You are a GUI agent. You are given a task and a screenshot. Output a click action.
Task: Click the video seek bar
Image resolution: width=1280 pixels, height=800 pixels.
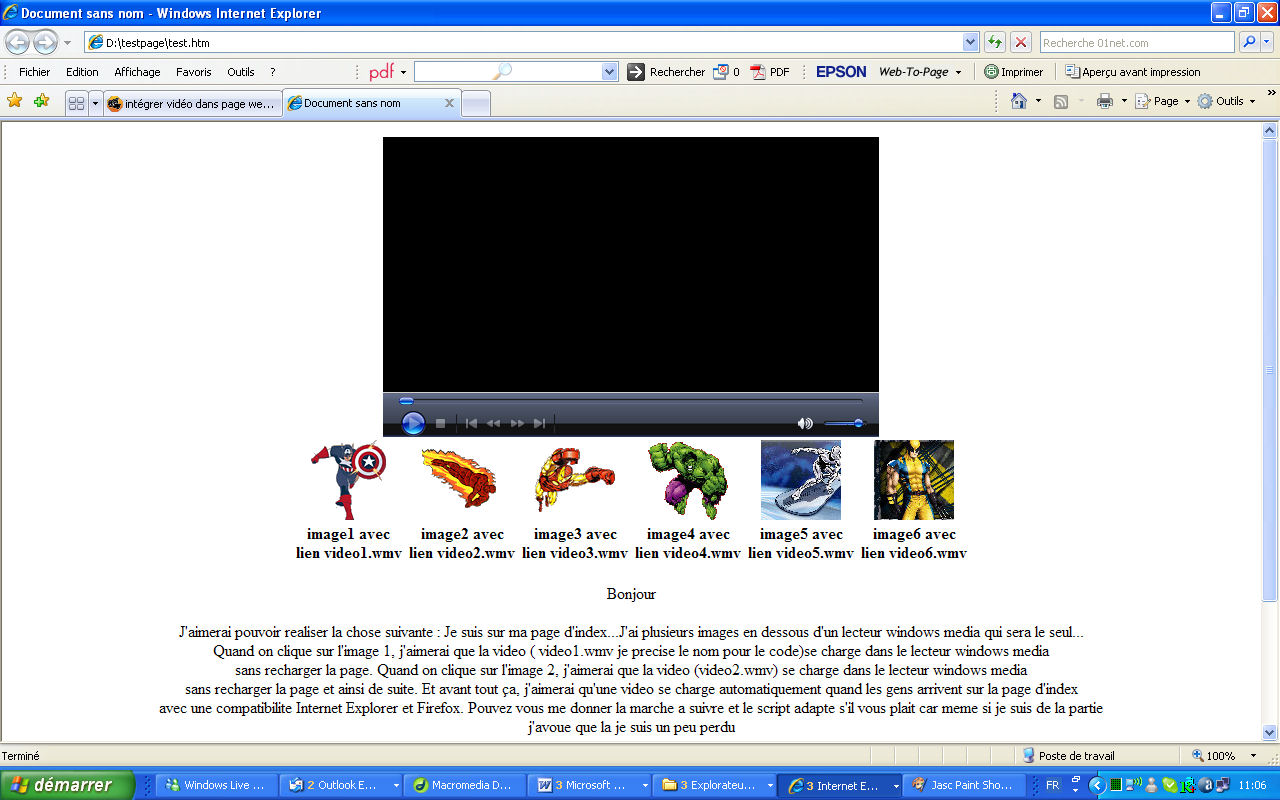click(x=630, y=401)
